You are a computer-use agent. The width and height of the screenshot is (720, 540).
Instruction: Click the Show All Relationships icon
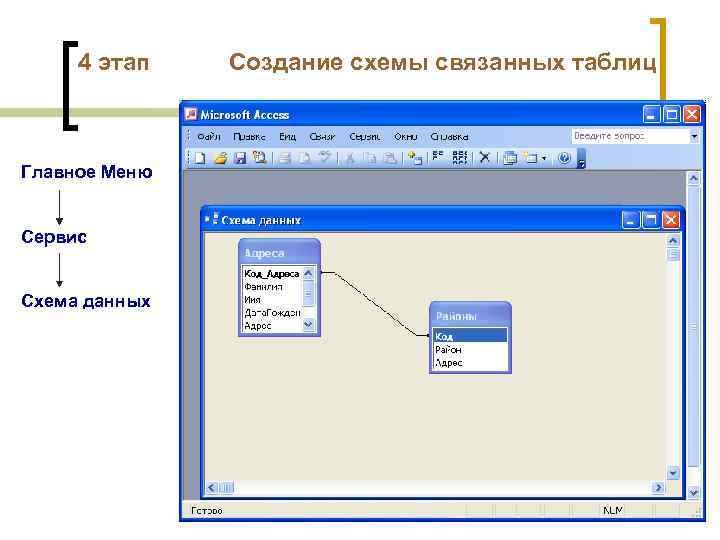pyautogui.click(x=459, y=158)
